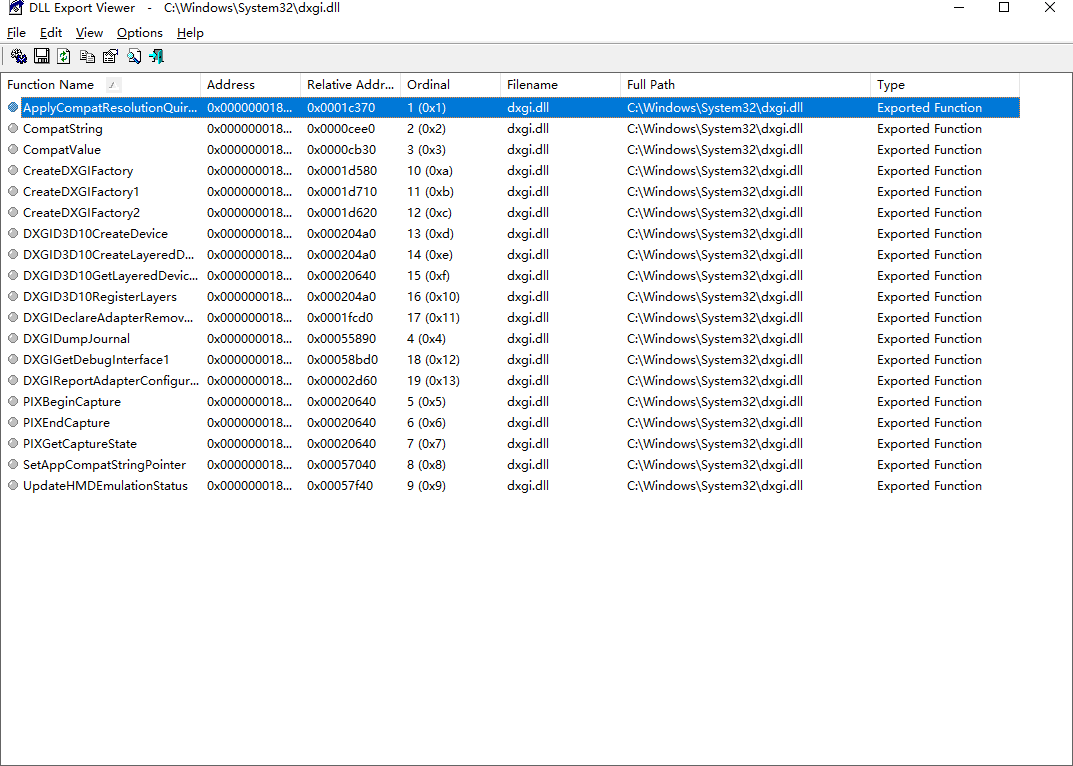Select the DXGID3D10GetLayeredDevic... function name

[x=110, y=275]
